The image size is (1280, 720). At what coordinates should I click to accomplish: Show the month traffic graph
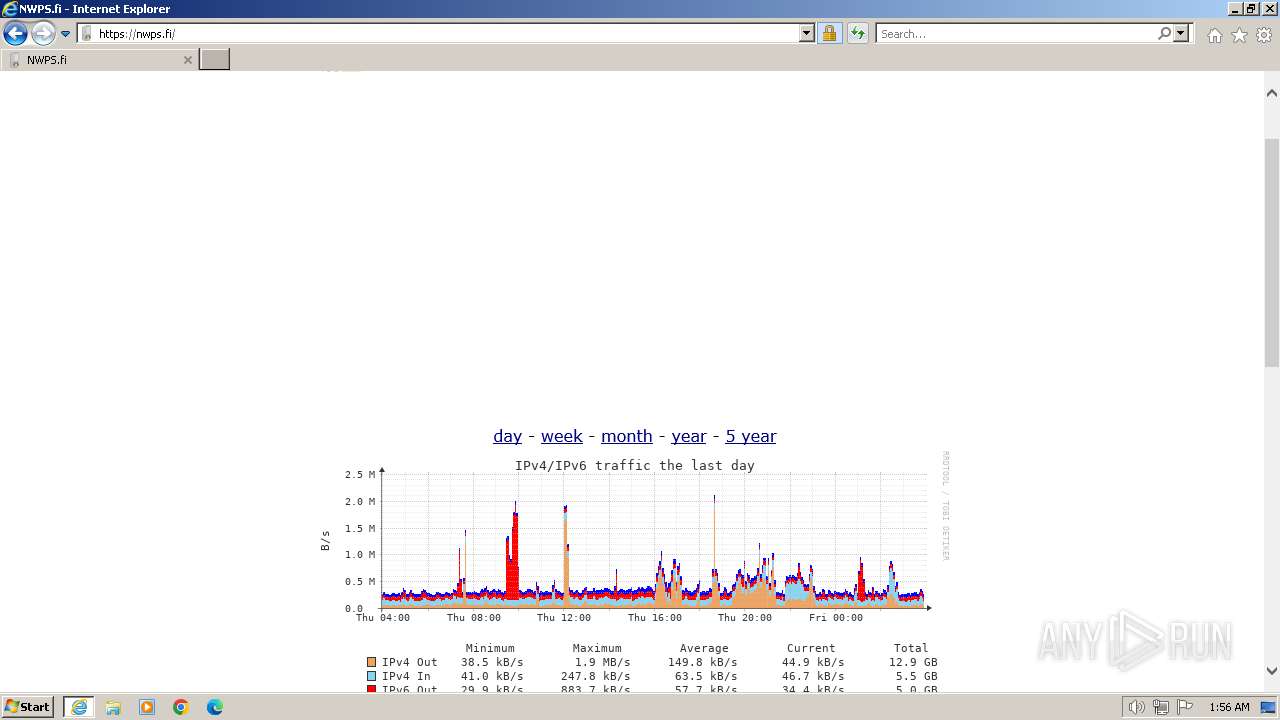click(627, 436)
